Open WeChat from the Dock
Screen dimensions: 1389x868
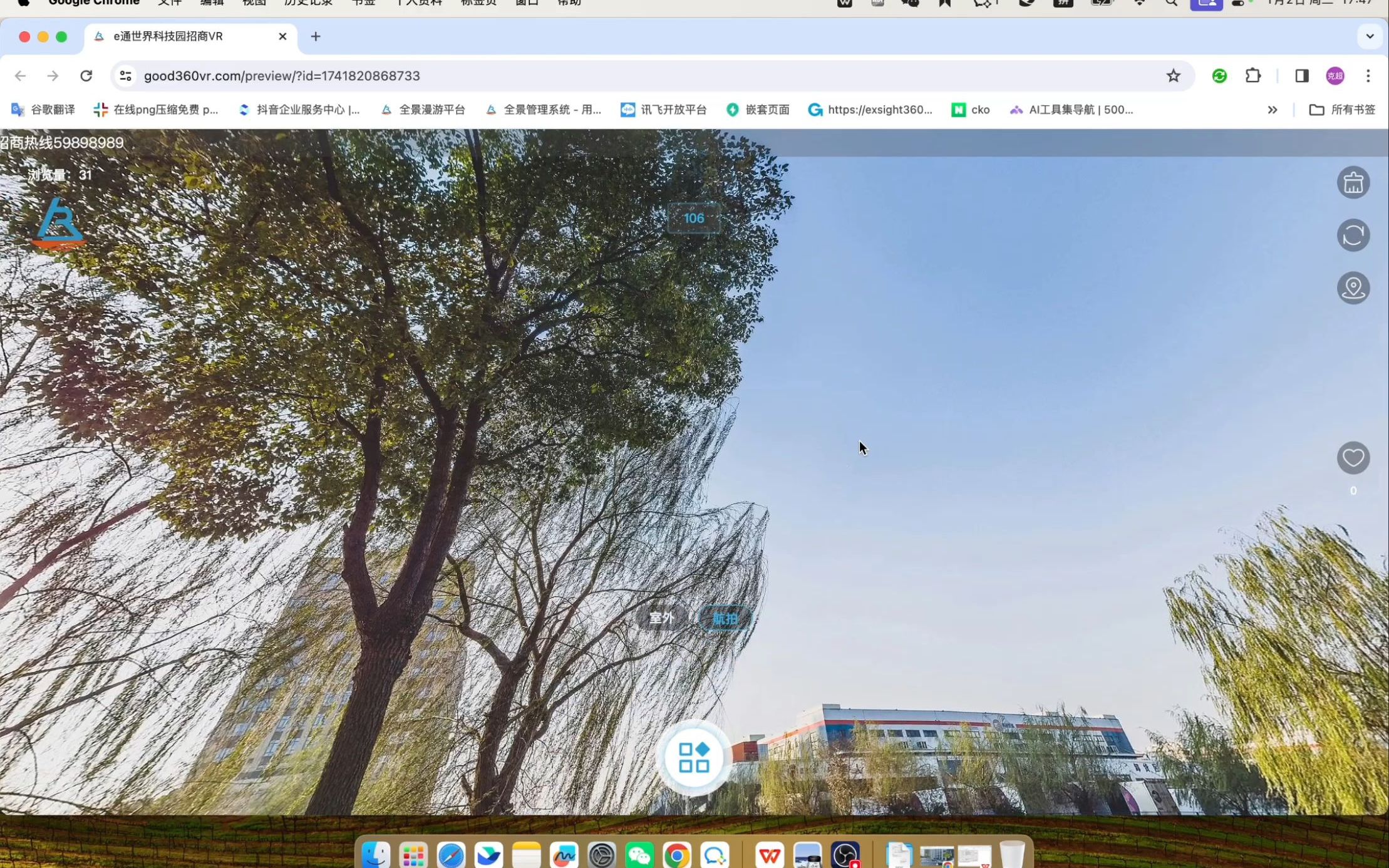639,854
